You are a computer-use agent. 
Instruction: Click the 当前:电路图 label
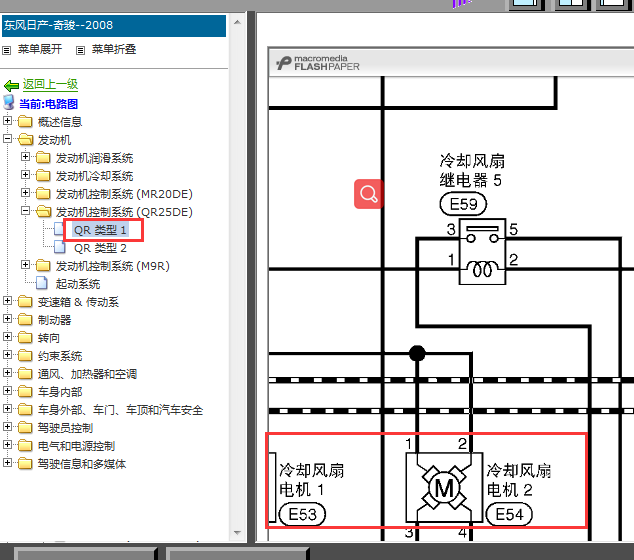(x=49, y=104)
